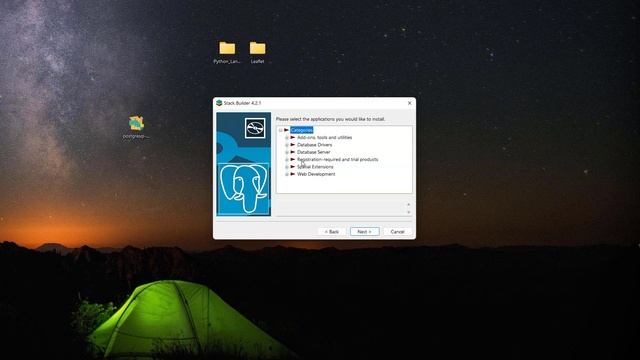
Task: Click the arrow icon beside Registration-required and trial products
Action: pyautogui.click(x=293, y=160)
